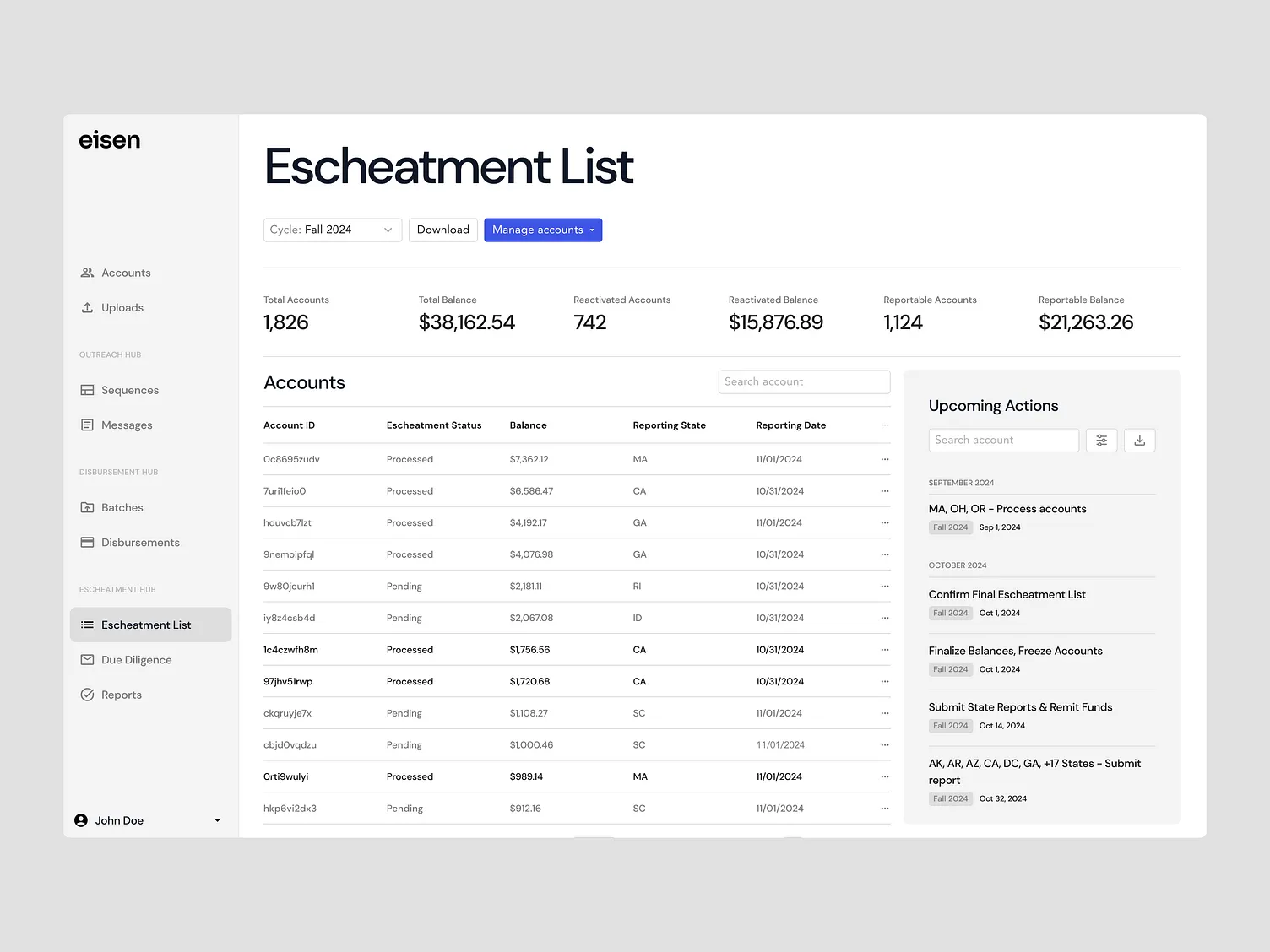Expand the John Doe account menu
Image resolution: width=1270 pixels, height=952 pixels.
[x=216, y=819]
